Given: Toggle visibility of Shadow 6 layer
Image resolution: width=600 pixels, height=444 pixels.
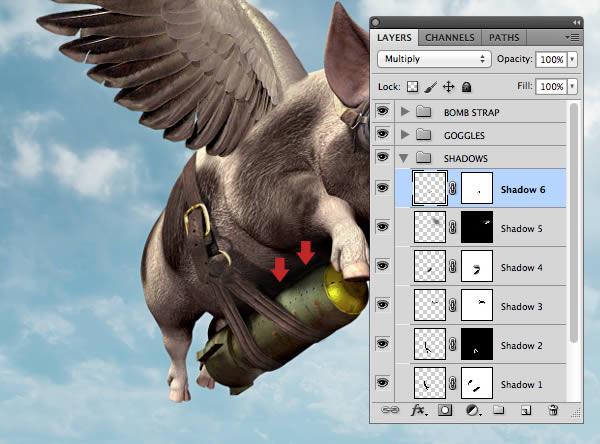Looking at the screenshot, I should pyautogui.click(x=382, y=188).
